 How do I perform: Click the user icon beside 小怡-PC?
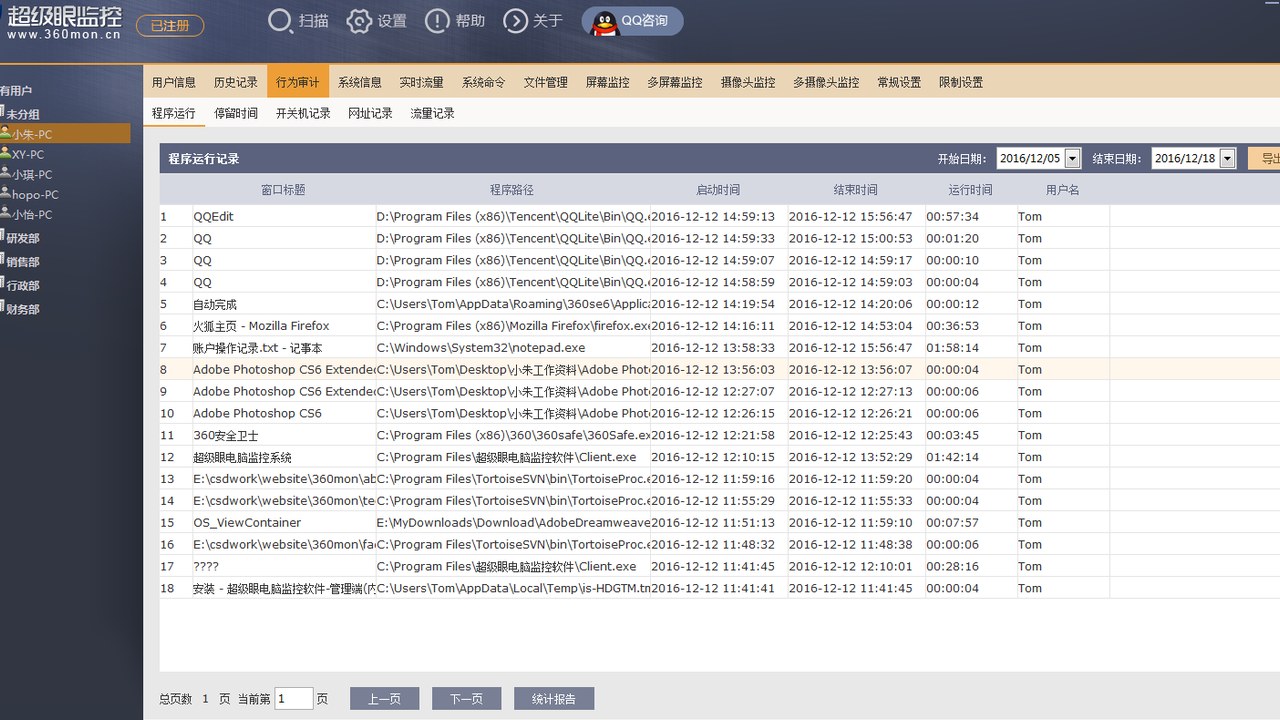5,214
